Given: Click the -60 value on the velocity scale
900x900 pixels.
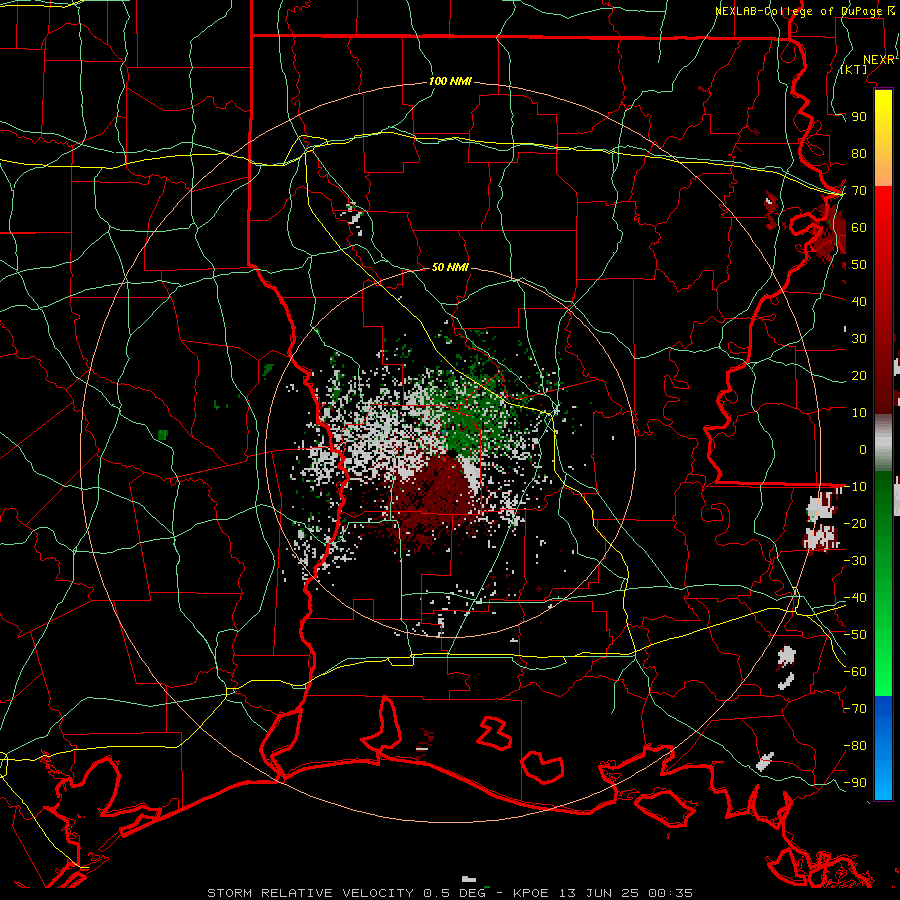Looking at the screenshot, I should (x=855, y=672).
